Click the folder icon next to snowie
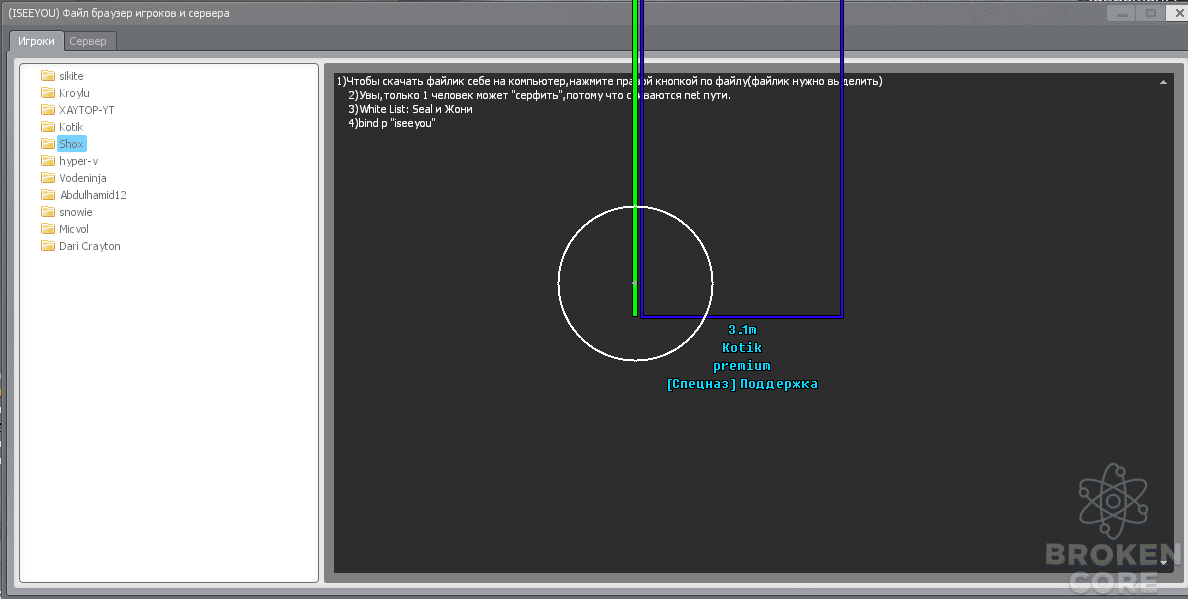The image size is (1188, 599). pyautogui.click(x=48, y=212)
